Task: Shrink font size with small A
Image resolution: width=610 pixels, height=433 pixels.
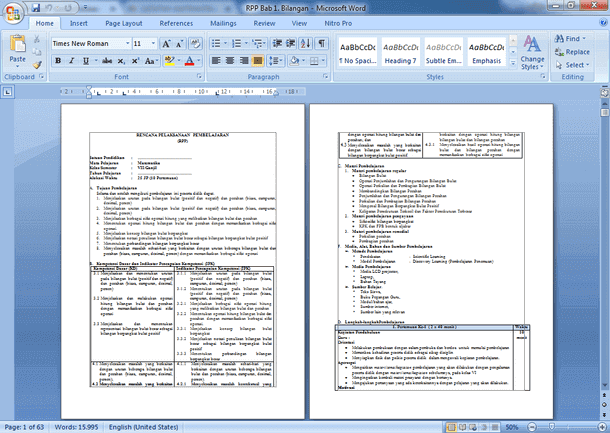Action: point(179,44)
